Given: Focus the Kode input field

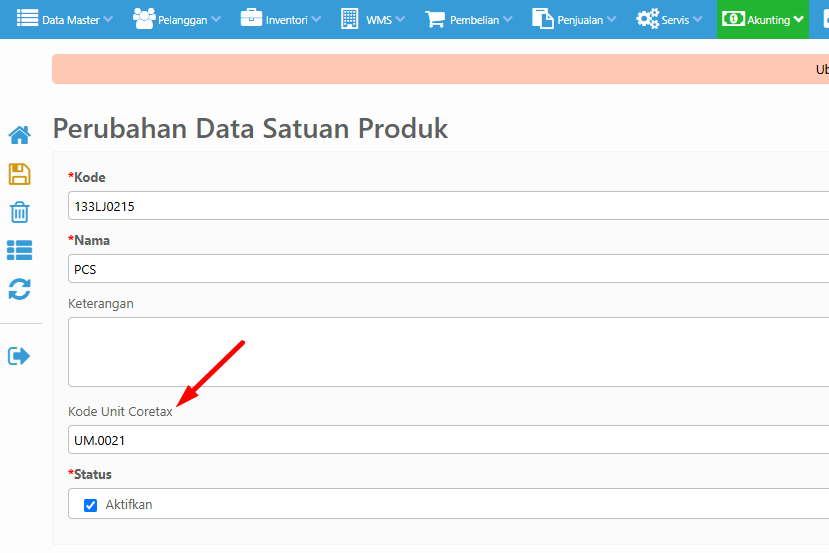Looking at the screenshot, I should pyautogui.click(x=448, y=206).
